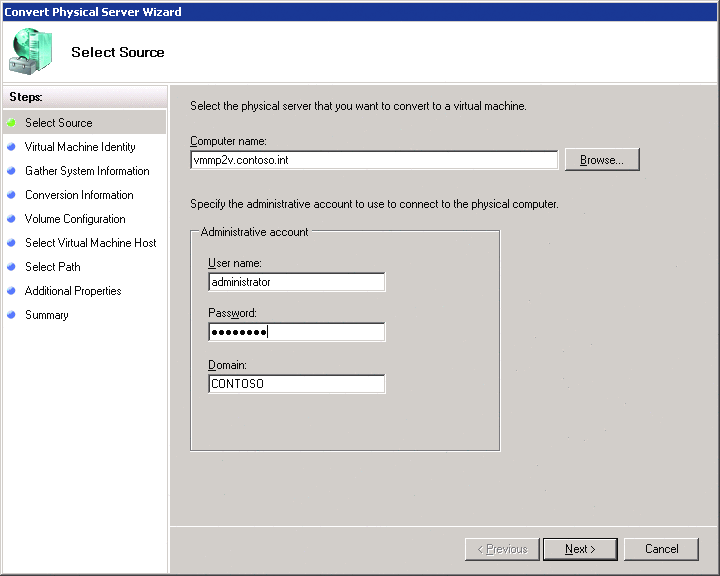Click the Previous button
The image size is (720, 576).
point(502,549)
